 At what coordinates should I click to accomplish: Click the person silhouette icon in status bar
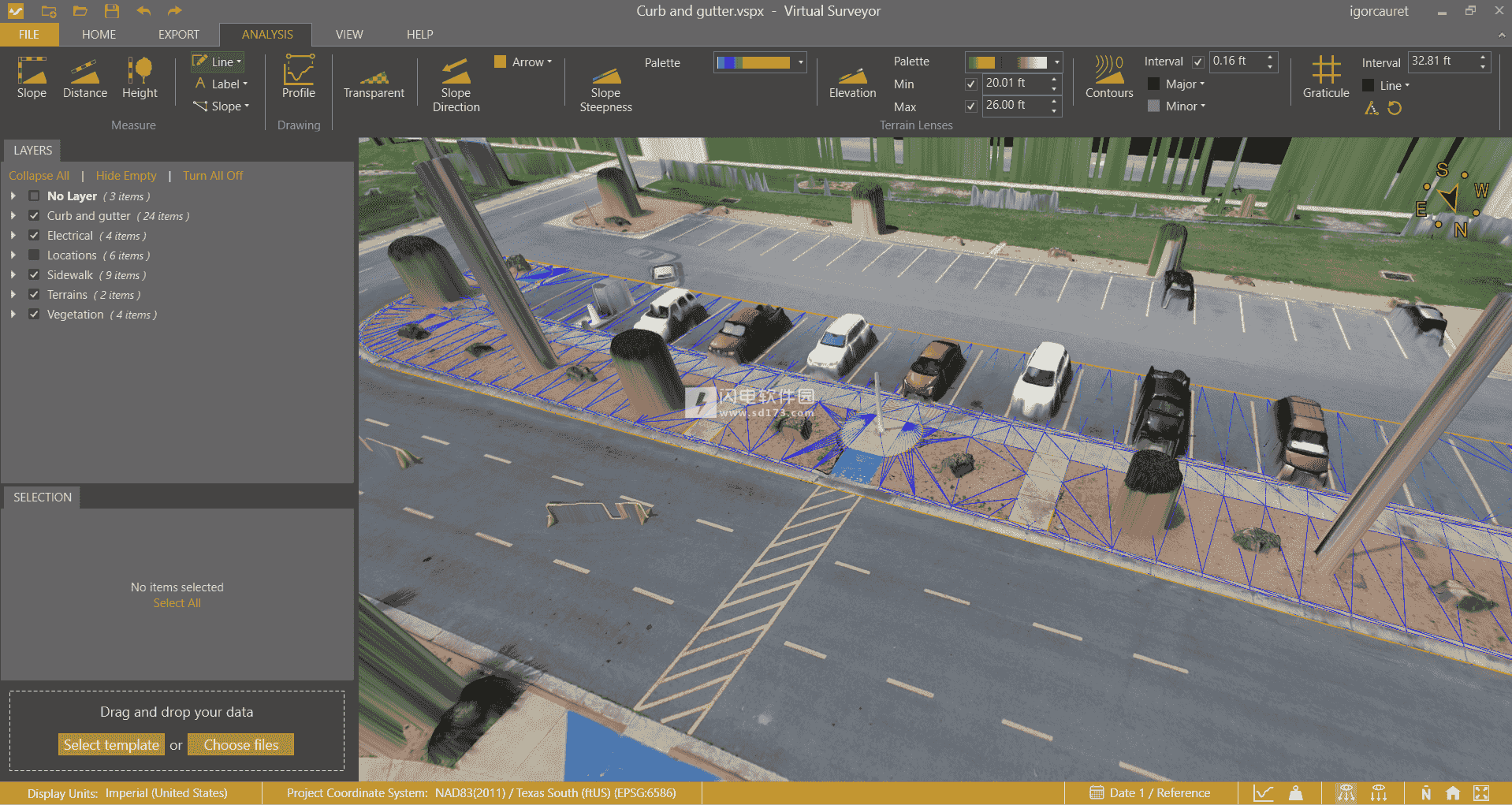click(1295, 793)
